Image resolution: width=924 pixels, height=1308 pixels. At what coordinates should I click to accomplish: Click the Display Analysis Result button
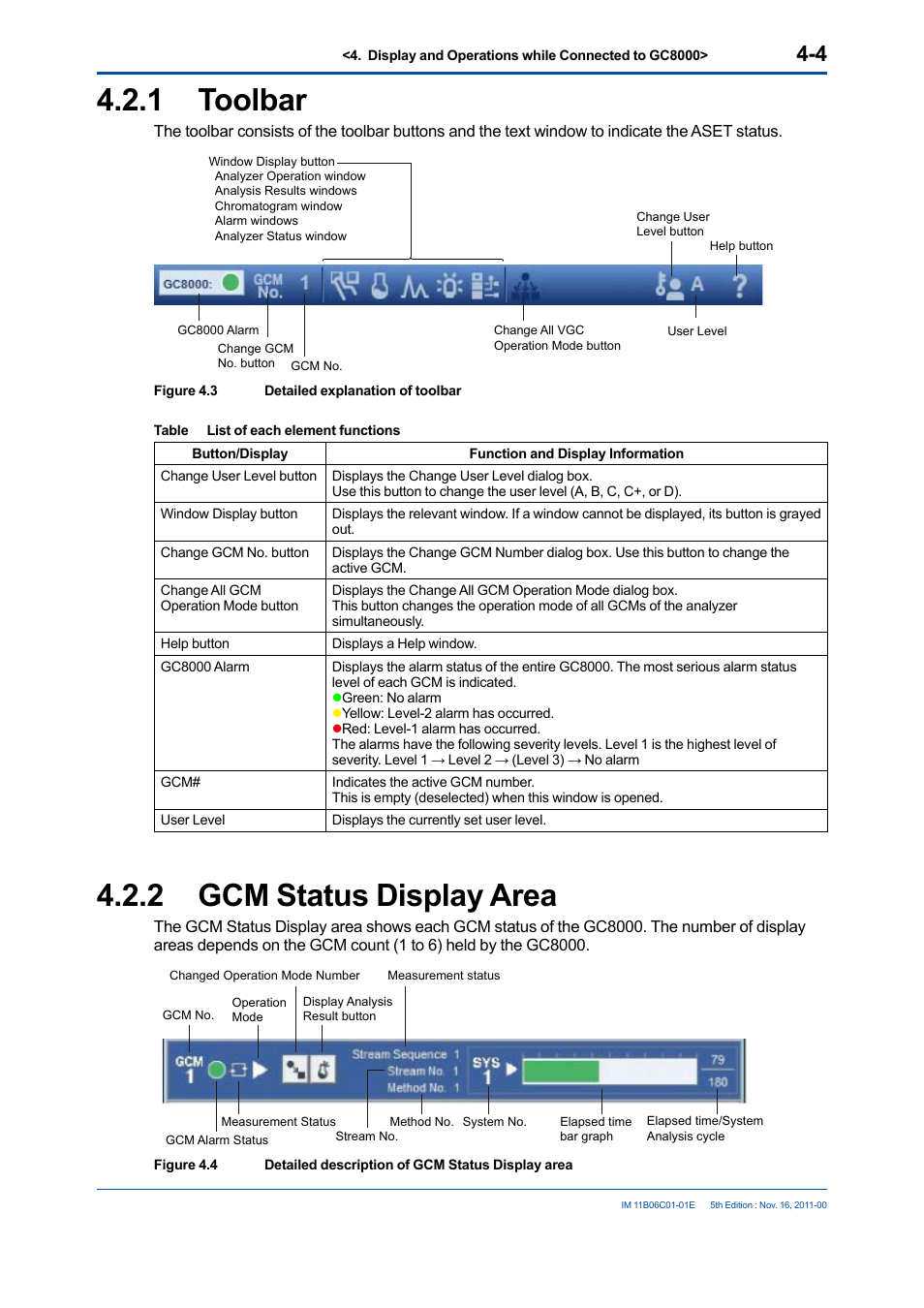323,1069
